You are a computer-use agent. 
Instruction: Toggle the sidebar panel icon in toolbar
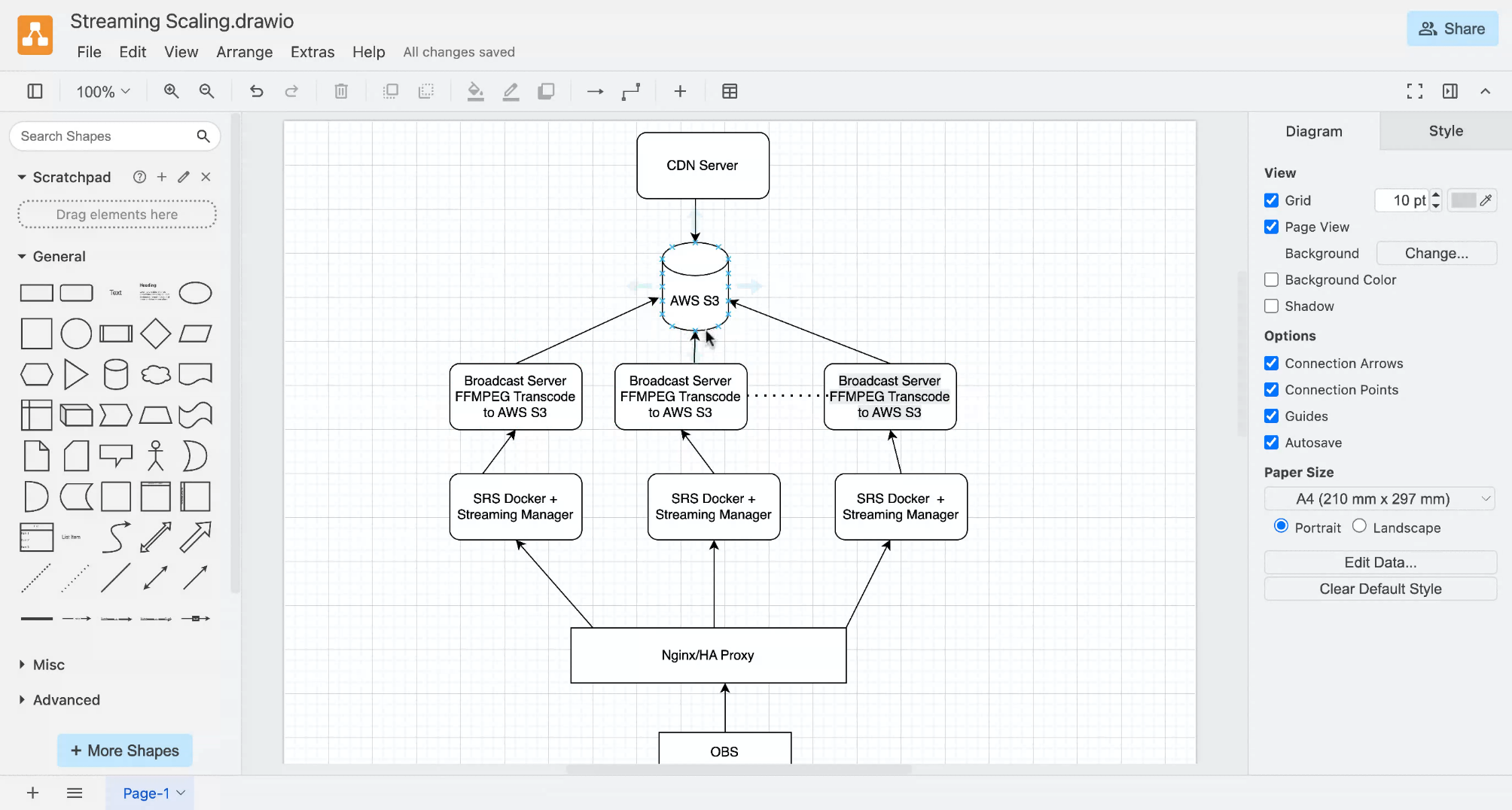point(35,91)
